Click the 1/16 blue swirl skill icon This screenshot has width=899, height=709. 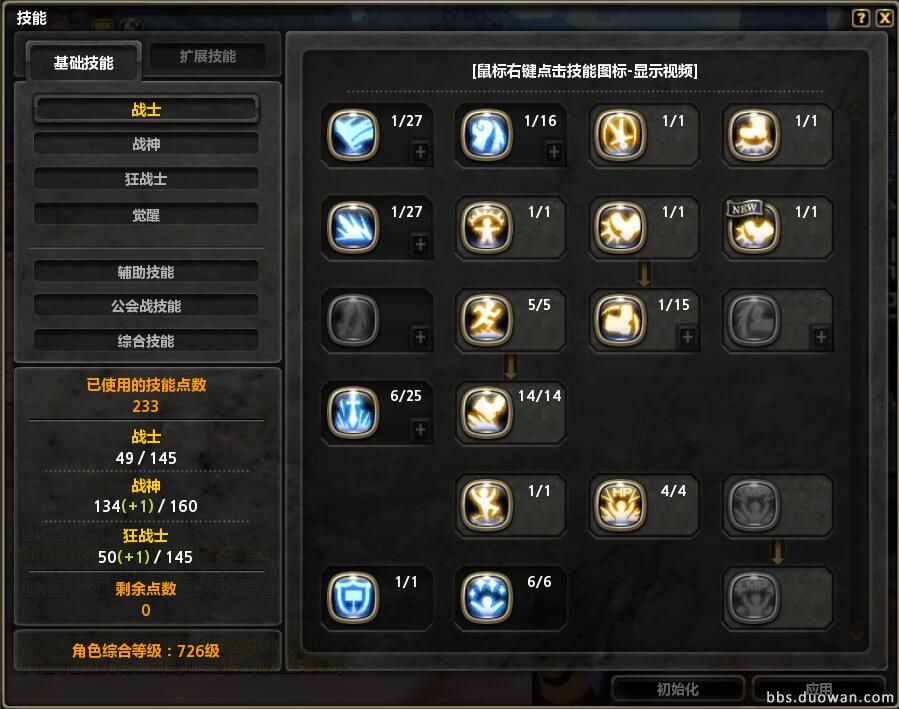click(486, 135)
